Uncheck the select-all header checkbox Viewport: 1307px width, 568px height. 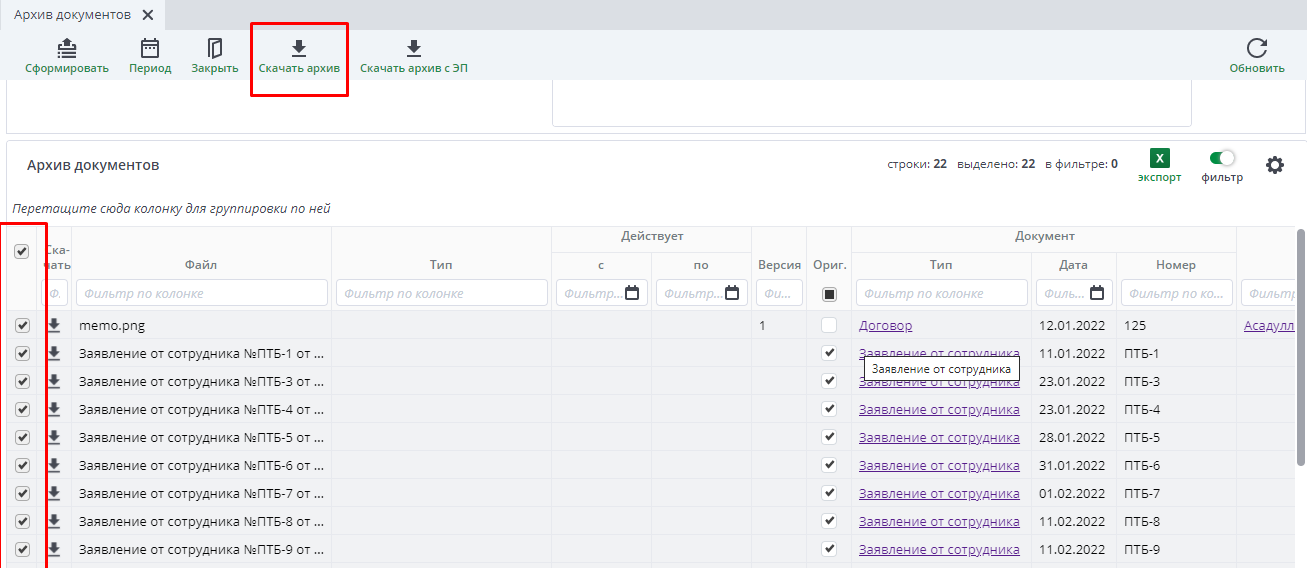tap(22, 252)
